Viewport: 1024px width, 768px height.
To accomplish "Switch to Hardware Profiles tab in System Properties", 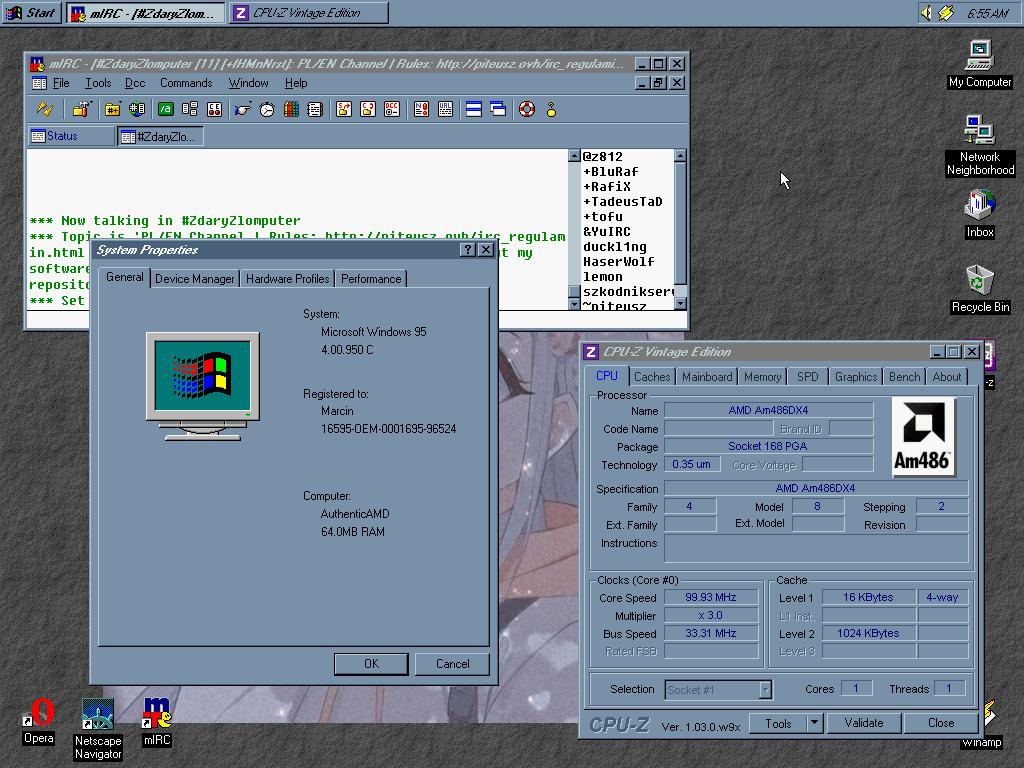I will (287, 279).
